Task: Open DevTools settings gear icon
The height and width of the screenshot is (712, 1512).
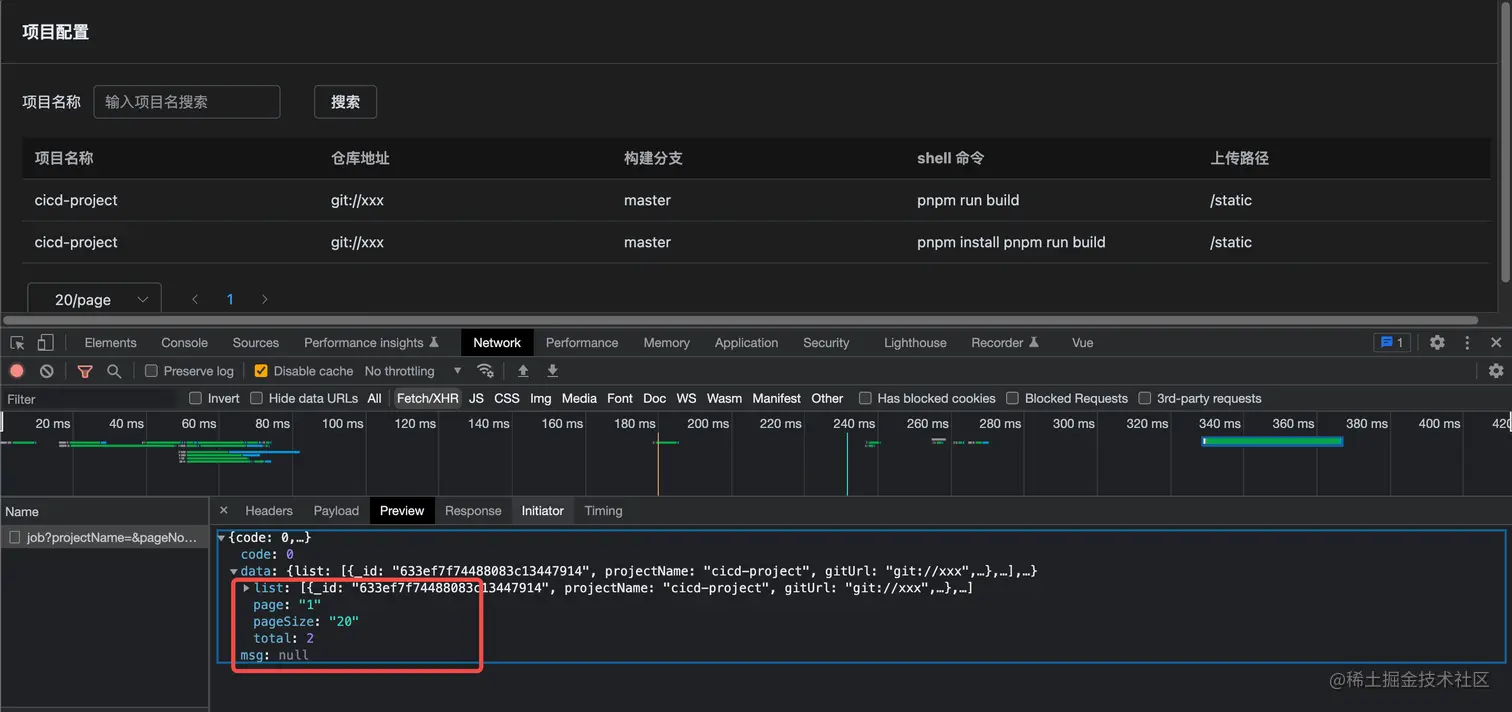Action: (x=1437, y=342)
